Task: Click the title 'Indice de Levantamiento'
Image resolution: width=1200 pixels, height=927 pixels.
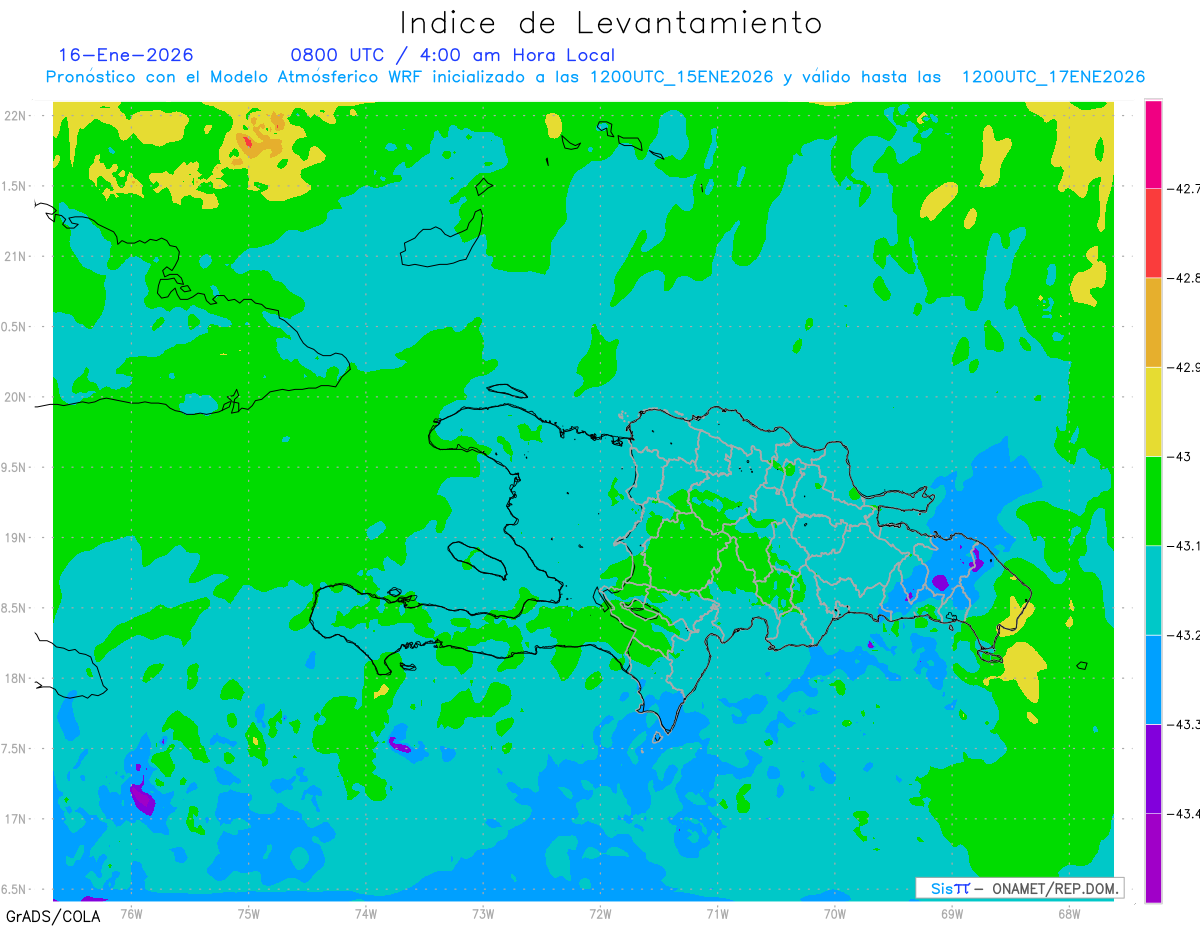Action: (611, 23)
